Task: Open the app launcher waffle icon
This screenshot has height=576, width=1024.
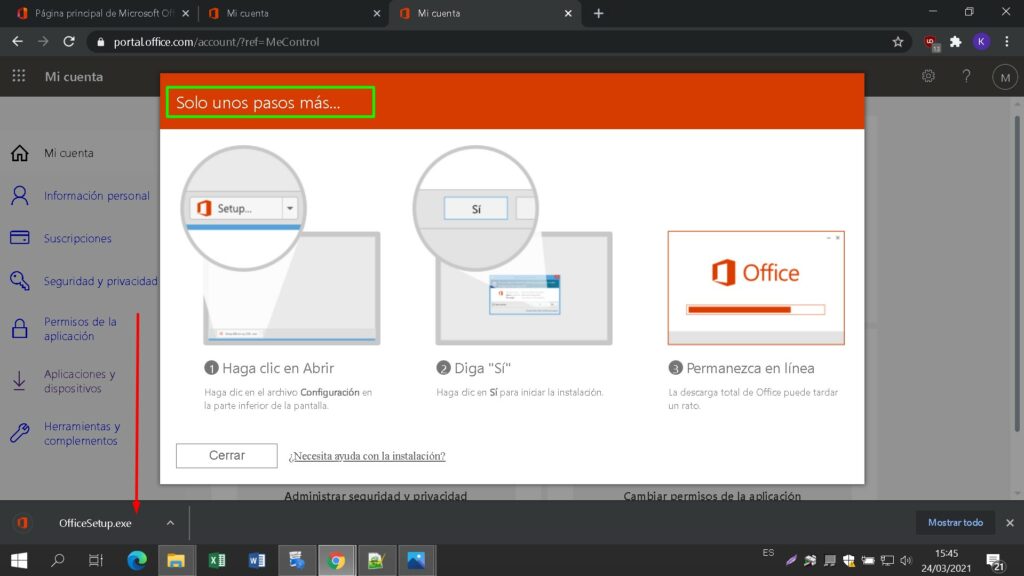Action: (x=18, y=76)
